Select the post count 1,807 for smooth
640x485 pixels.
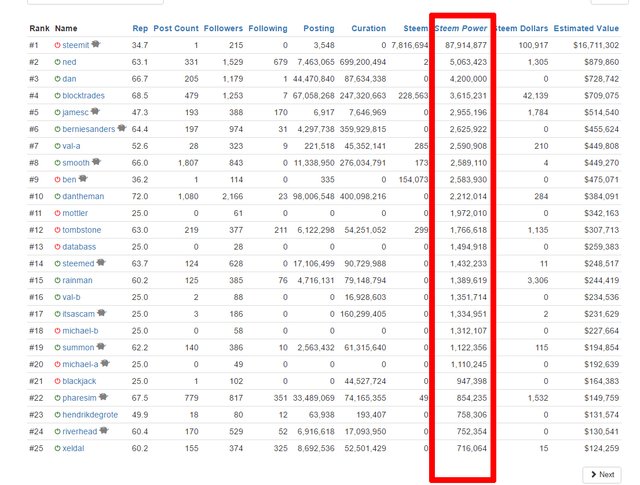coord(188,163)
